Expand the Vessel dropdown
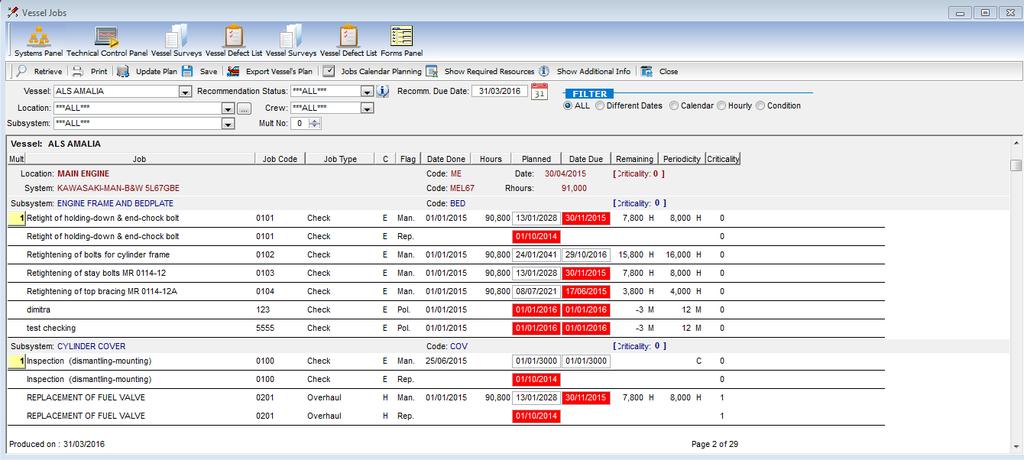1024x460 pixels. [x=185, y=91]
